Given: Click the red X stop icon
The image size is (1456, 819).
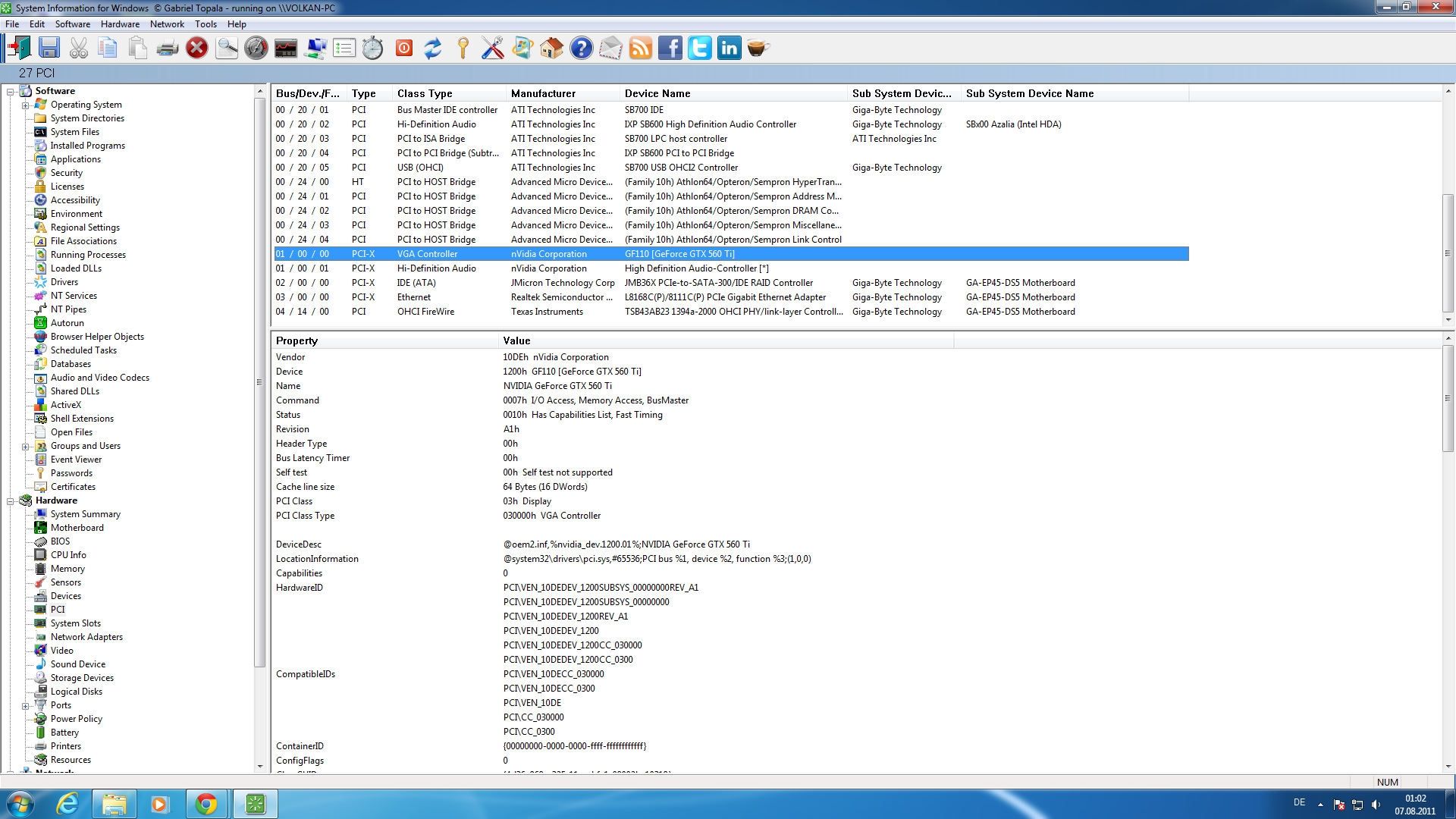Looking at the screenshot, I should [197, 49].
